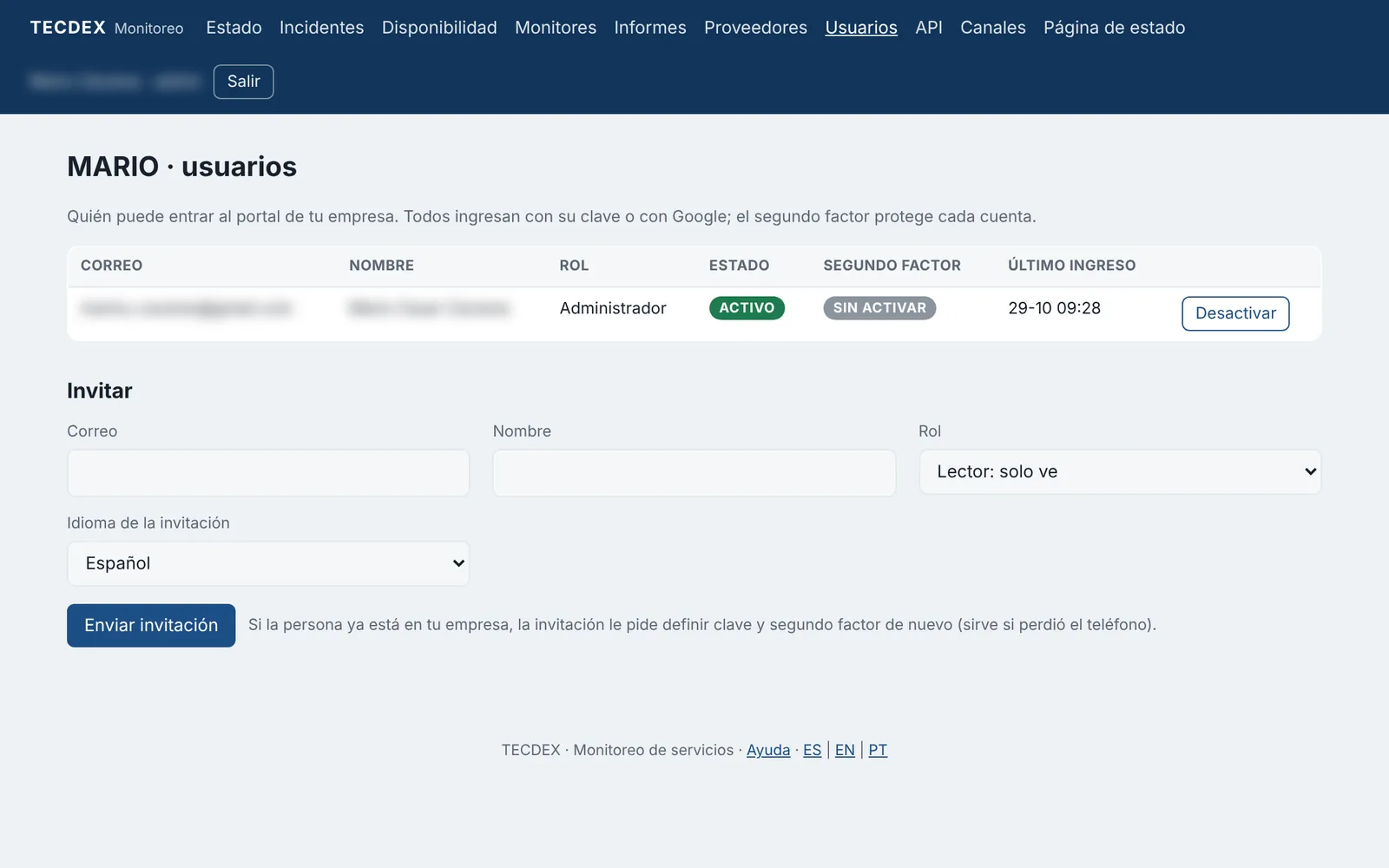Open the Estado menu item
Image resolution: width=1389 pixels, height=868 pixels.
(x=234, y=28)
